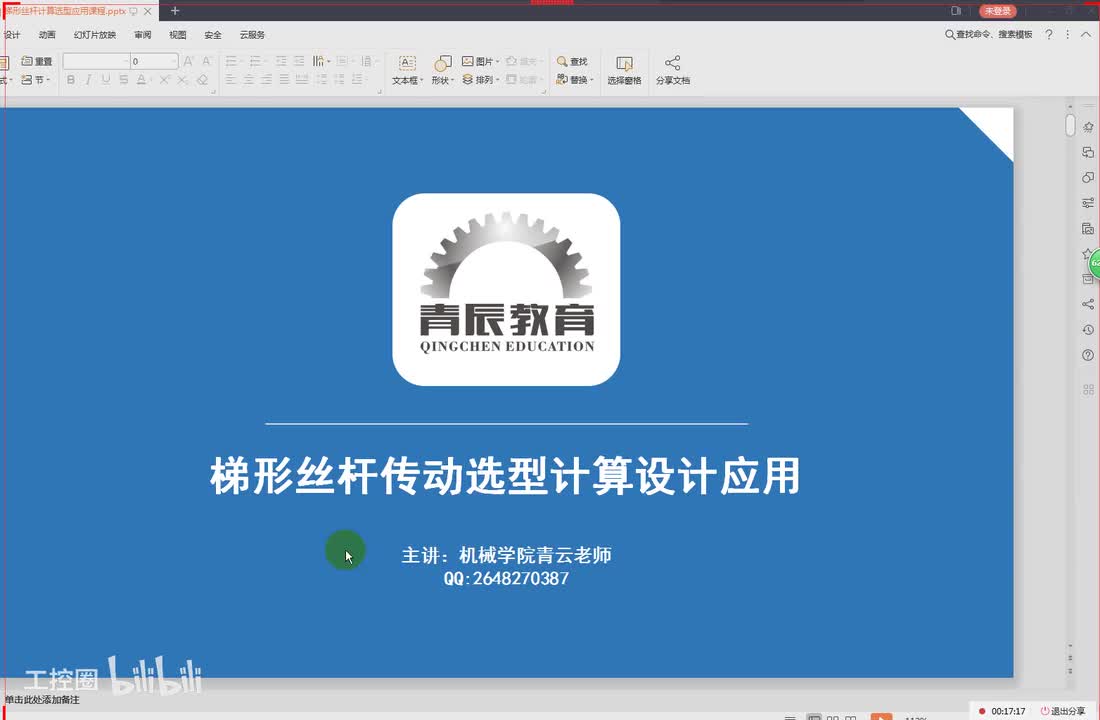Open the sidebar shapes icon
The width and height of the screenshot is (1100, 720).
(1088, 178)
